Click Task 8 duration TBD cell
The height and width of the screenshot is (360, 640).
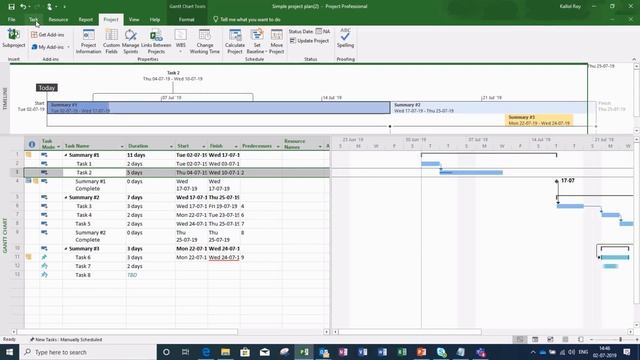[x=151, y=275]
